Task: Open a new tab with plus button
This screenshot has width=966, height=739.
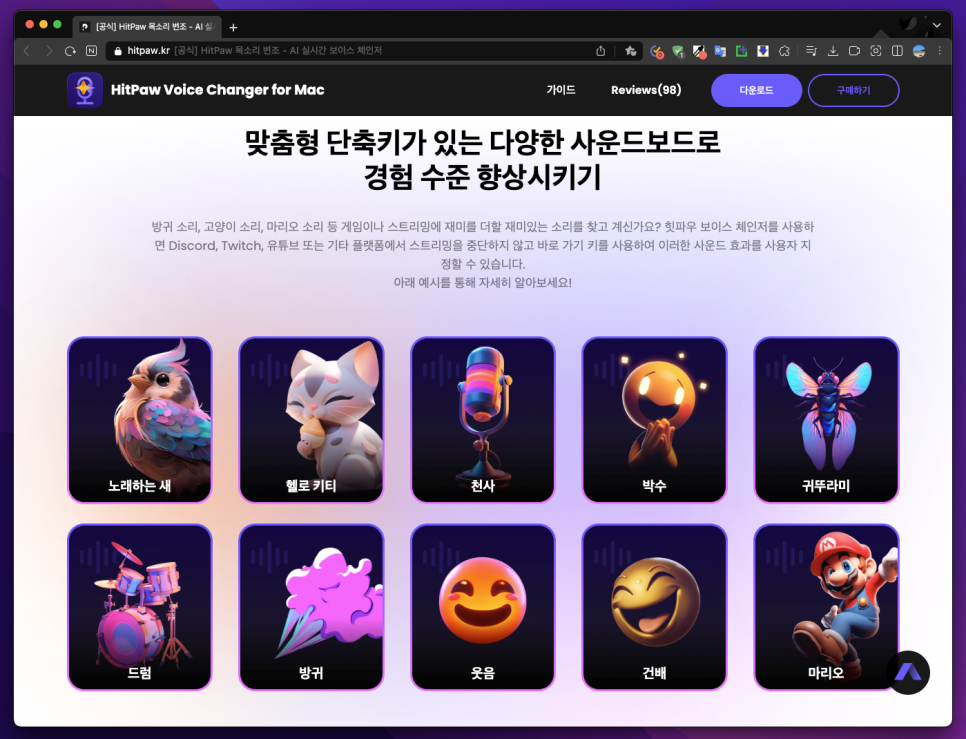Action: point(233,28)
